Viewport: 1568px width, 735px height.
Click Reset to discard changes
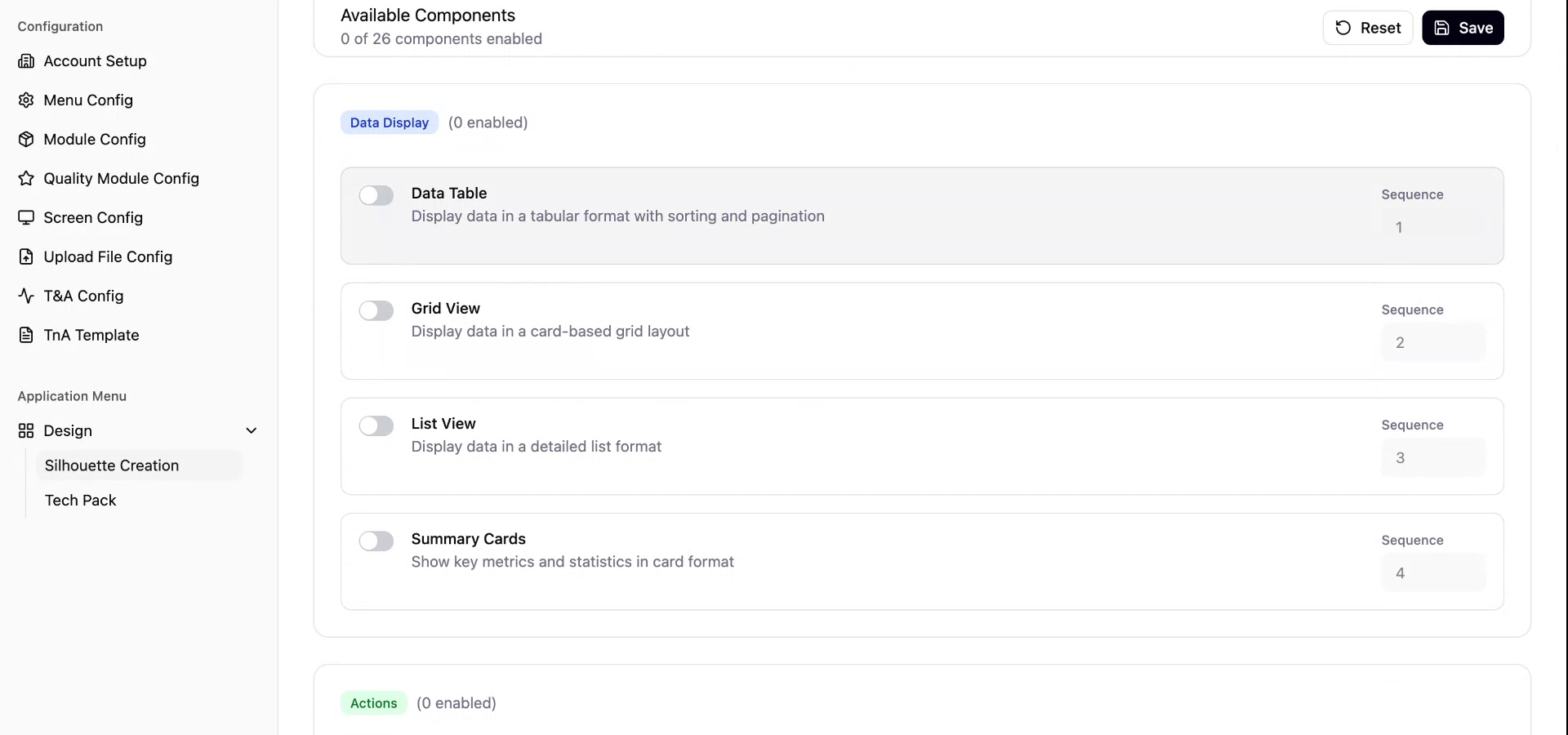(1368, 27)
